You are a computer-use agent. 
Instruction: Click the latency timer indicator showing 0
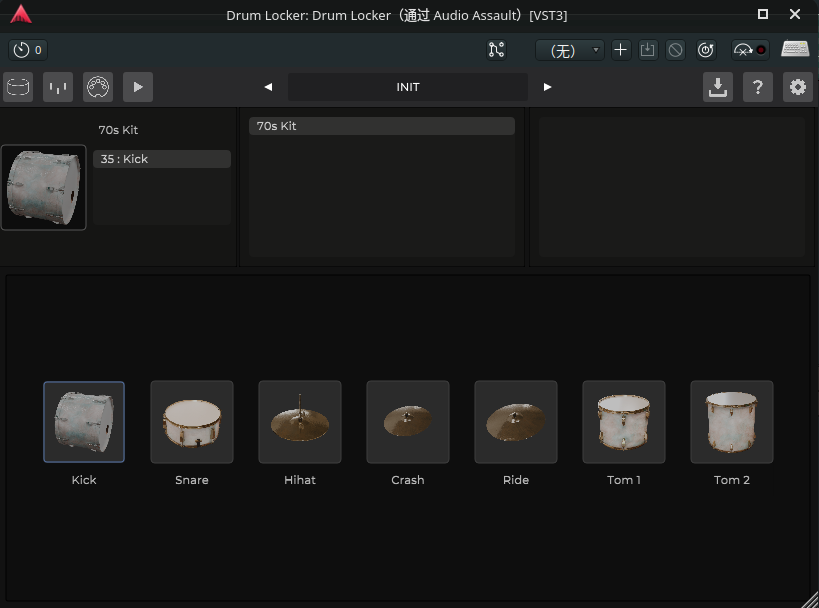click(x=28, y=50)
